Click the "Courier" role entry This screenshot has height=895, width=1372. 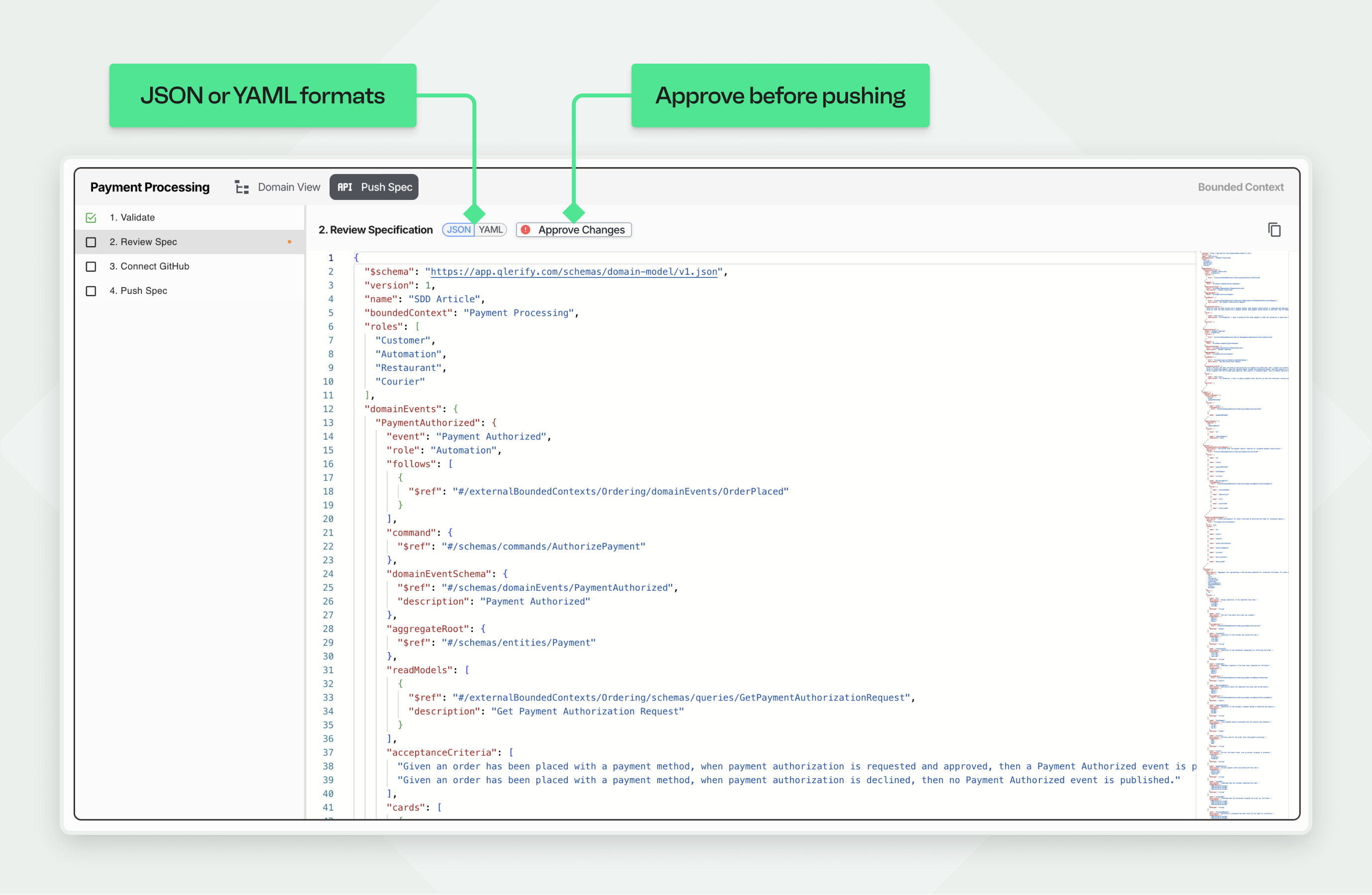(x=400, y=382)
